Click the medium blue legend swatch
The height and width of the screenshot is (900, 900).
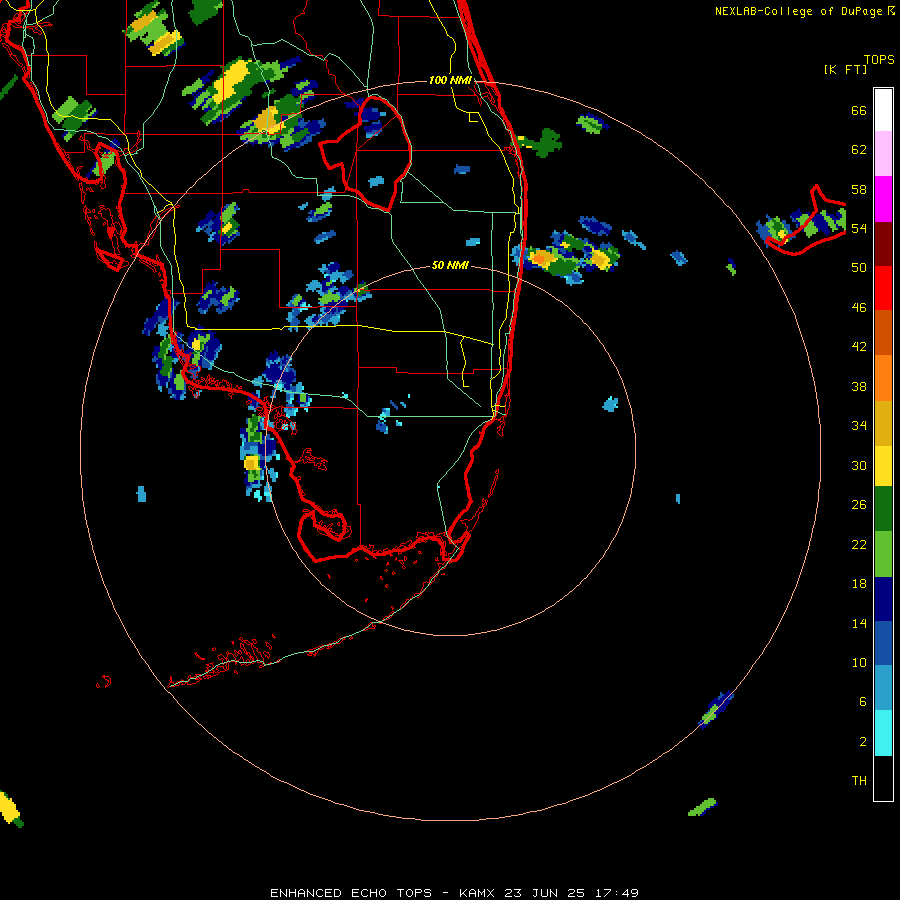pyautogui.click(x=883, y=643)
